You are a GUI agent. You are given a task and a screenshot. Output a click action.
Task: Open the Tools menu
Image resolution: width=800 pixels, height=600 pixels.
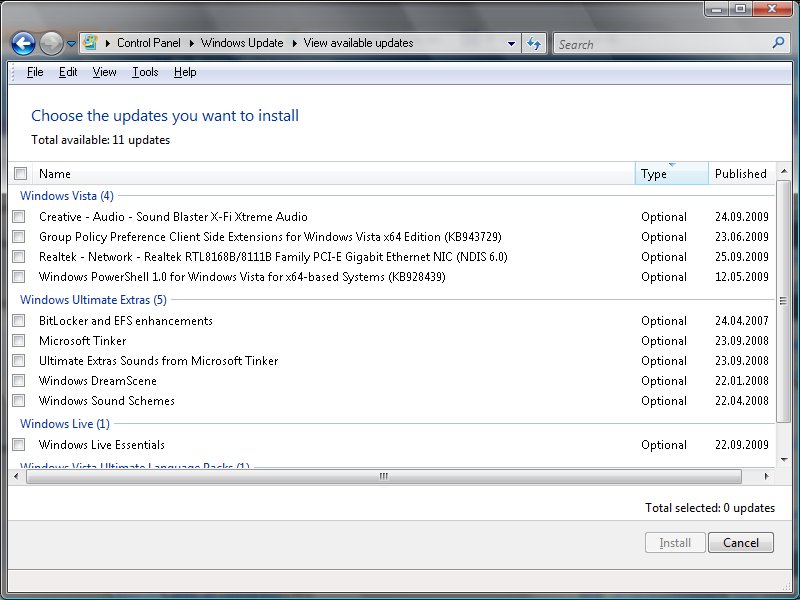pos(145,72)
